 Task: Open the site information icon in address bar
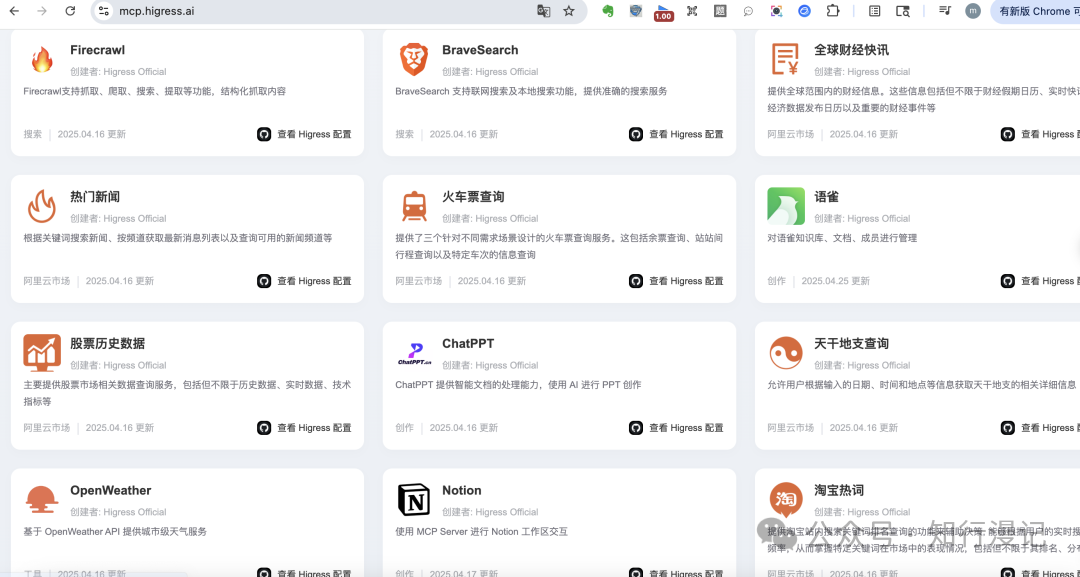(x=103, y=11)
